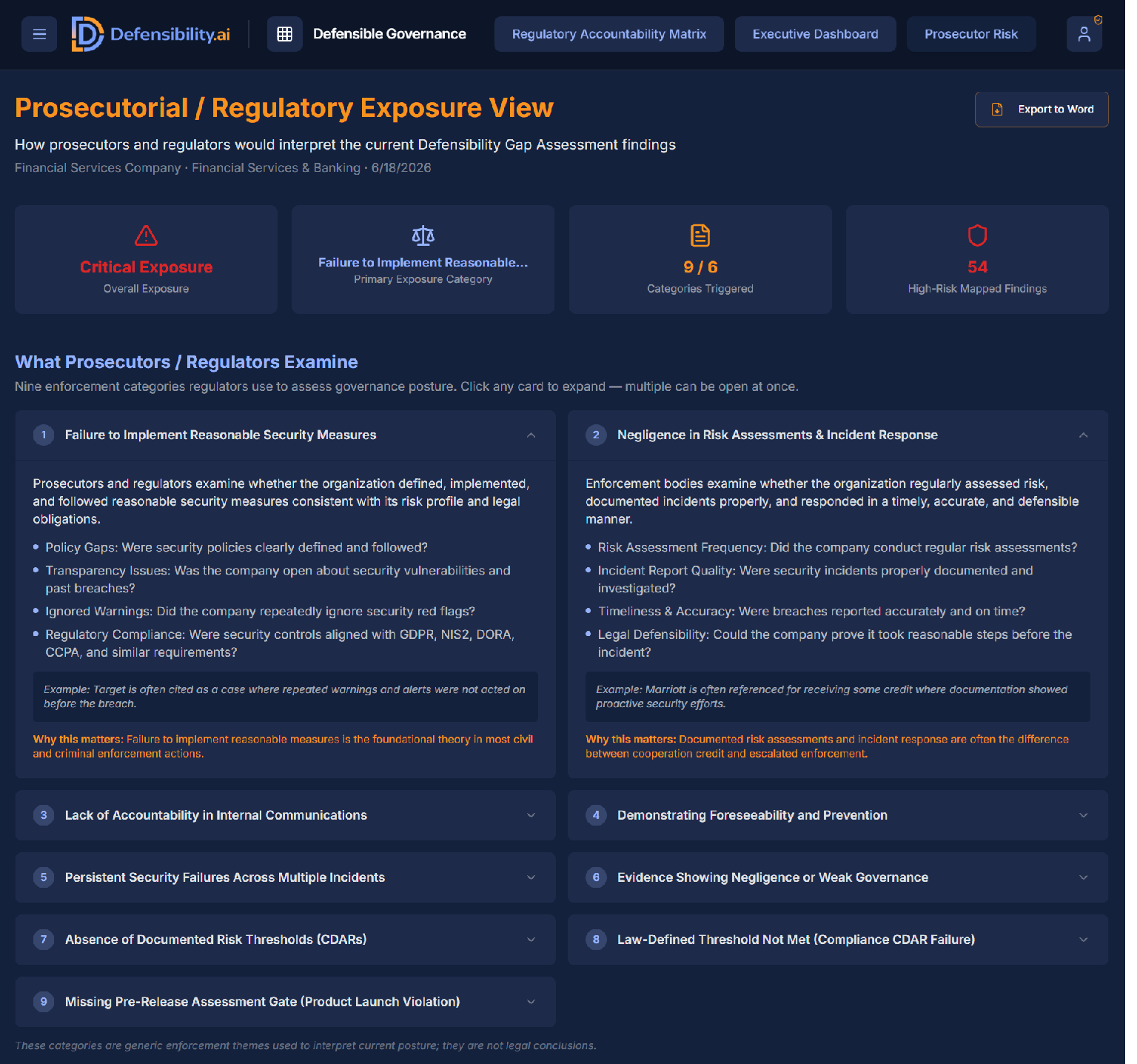Switch to Executive Dashboard tab
This screenshot has height=1064, width=1137.
[815, 34]
